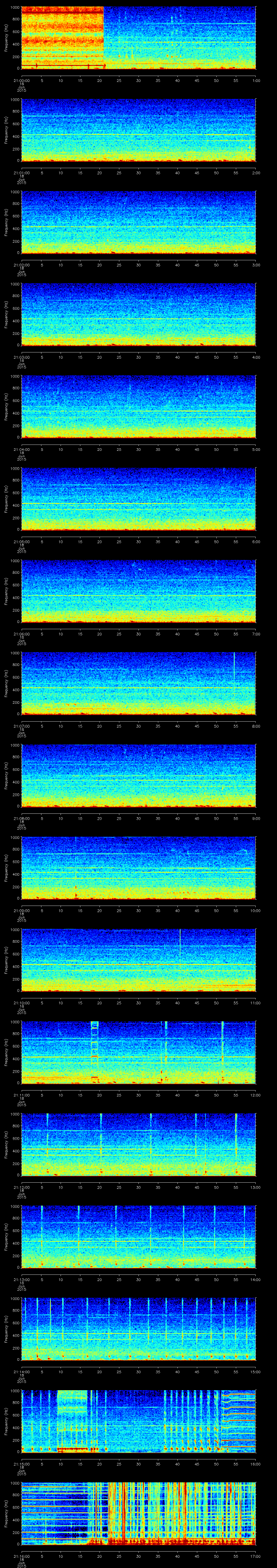Click the spectrogram panel starting at 21:06:00
Screen dimensions: 277x1568
pyautogui.click(x=139, y=591)
